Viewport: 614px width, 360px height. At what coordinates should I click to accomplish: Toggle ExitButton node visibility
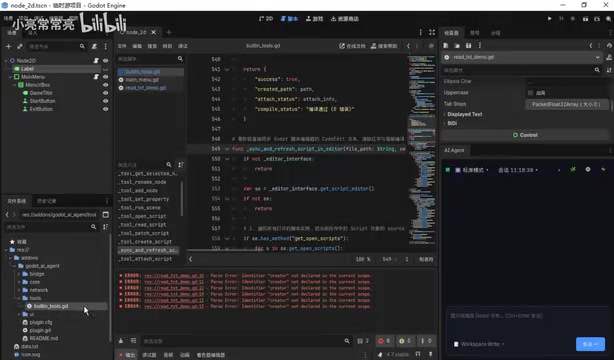point(105,109)
